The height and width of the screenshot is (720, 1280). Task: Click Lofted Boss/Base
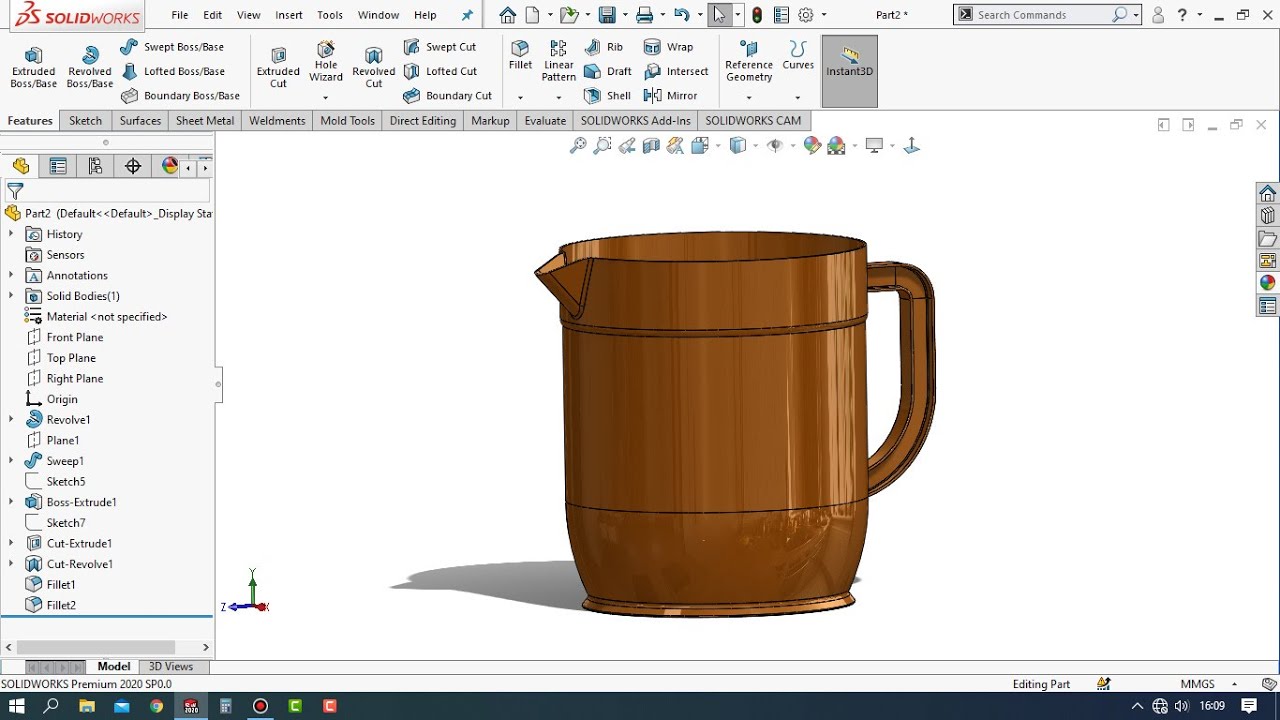point(172,71)
